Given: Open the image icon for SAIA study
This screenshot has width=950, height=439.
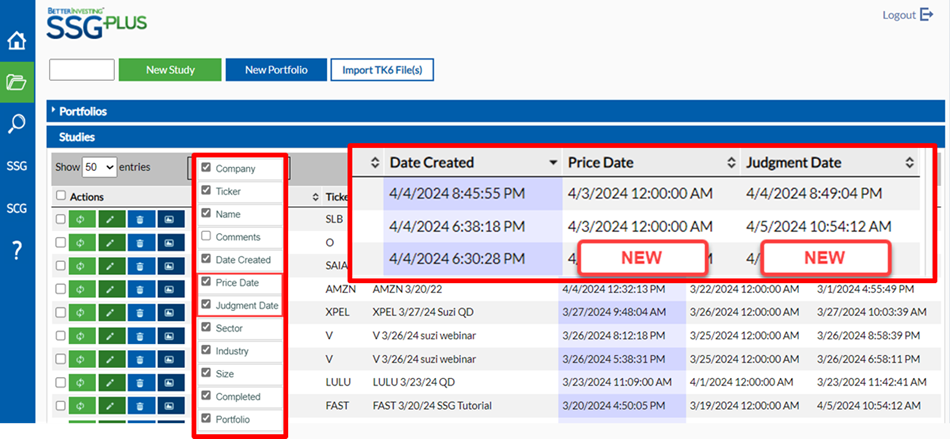Looking at the screenshot, I should [x=170, y=266].
